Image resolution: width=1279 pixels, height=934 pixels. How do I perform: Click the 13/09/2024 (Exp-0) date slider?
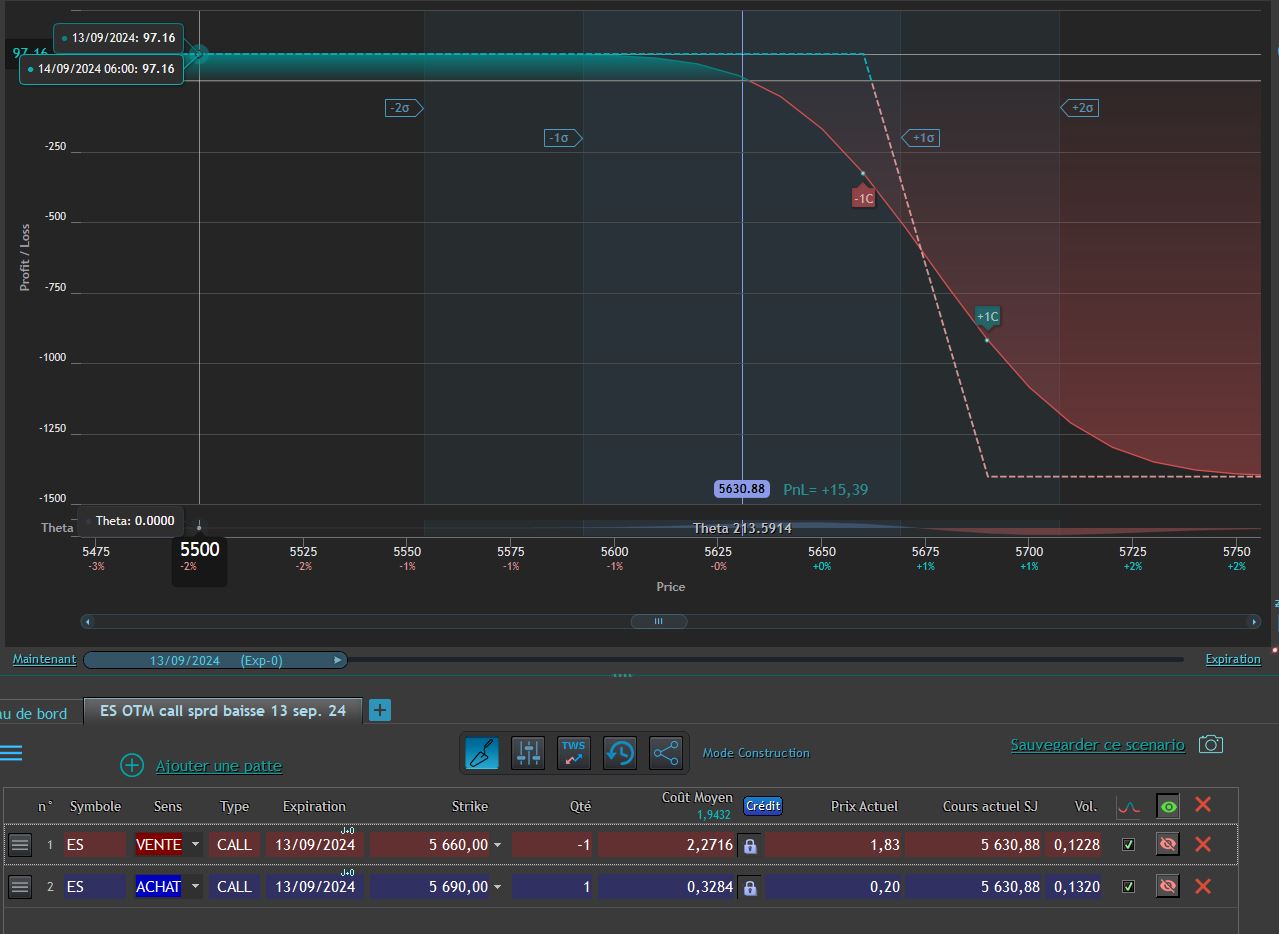[215, 660]
